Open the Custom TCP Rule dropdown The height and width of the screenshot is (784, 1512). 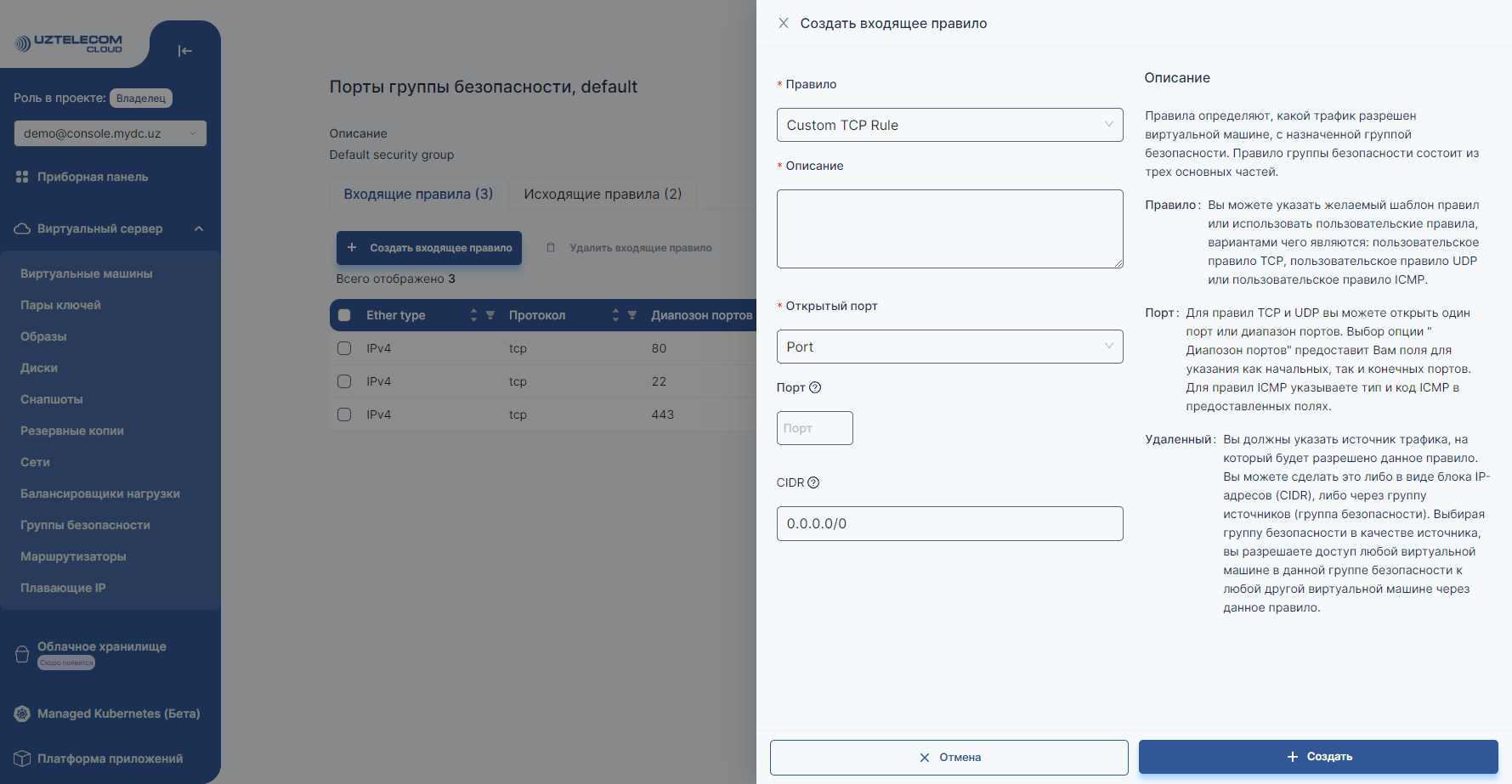[x=949, y=125]
